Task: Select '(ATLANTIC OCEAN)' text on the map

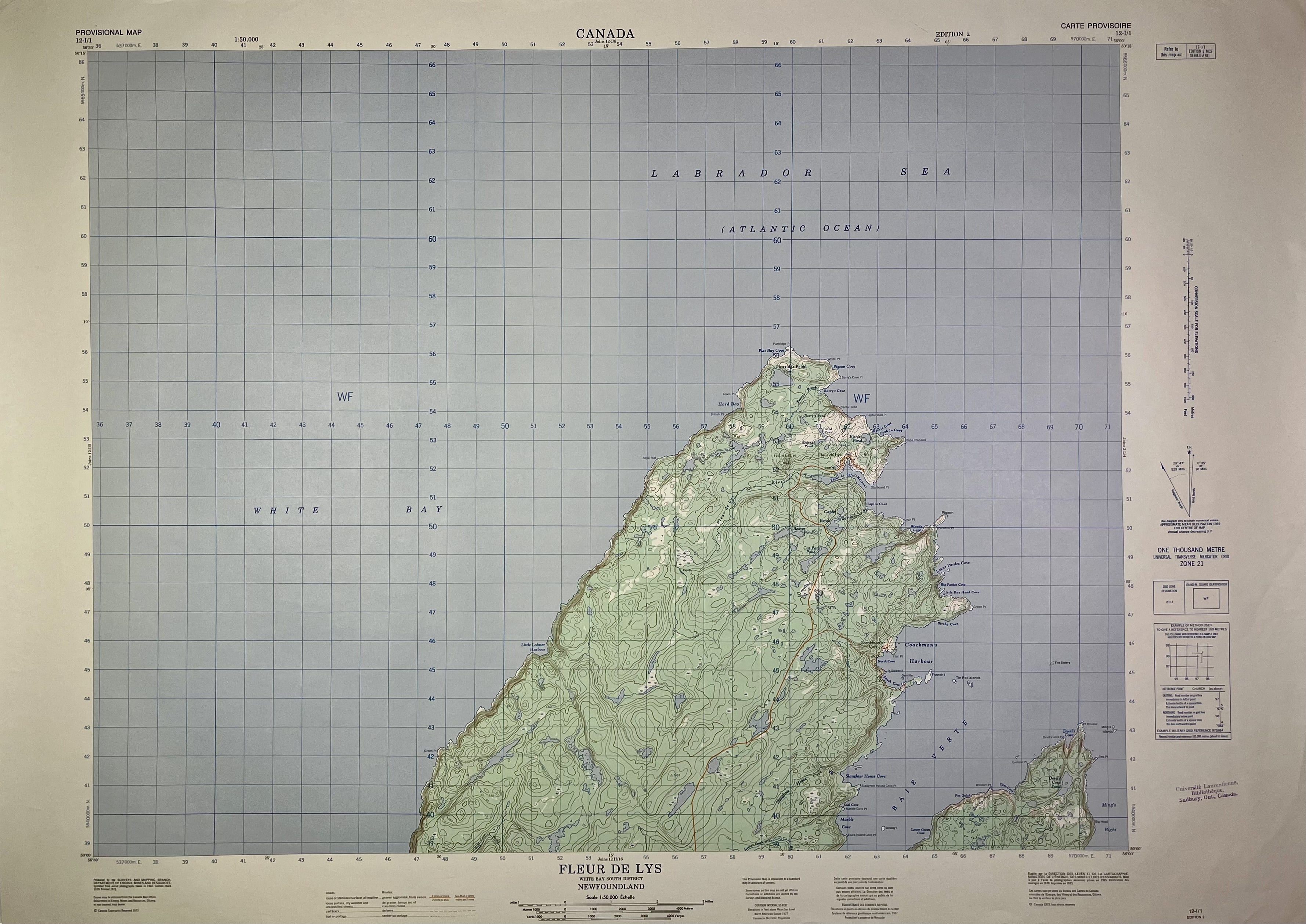Action: 801,228
